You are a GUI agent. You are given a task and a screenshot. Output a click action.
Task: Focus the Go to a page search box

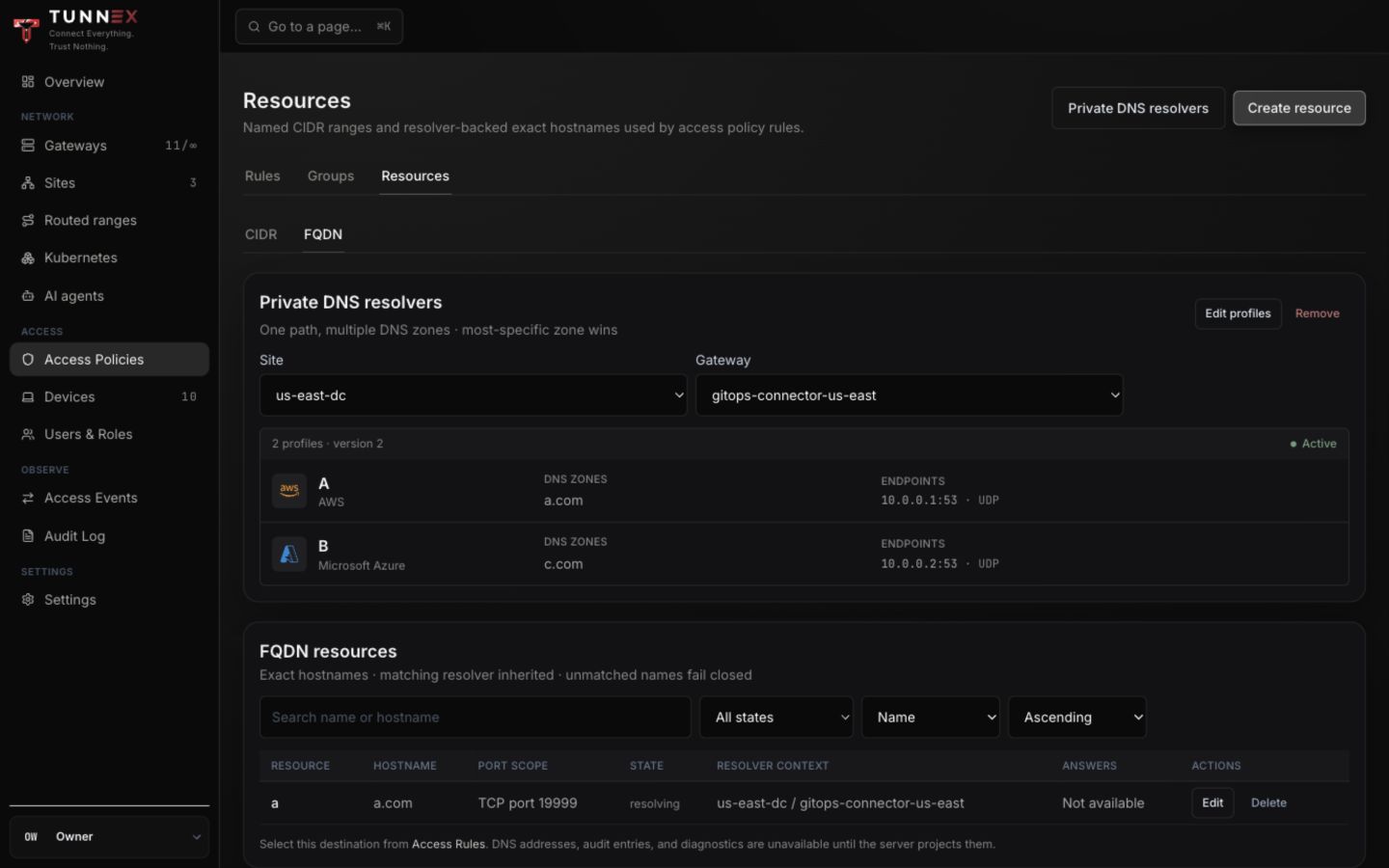coord(319,27)
